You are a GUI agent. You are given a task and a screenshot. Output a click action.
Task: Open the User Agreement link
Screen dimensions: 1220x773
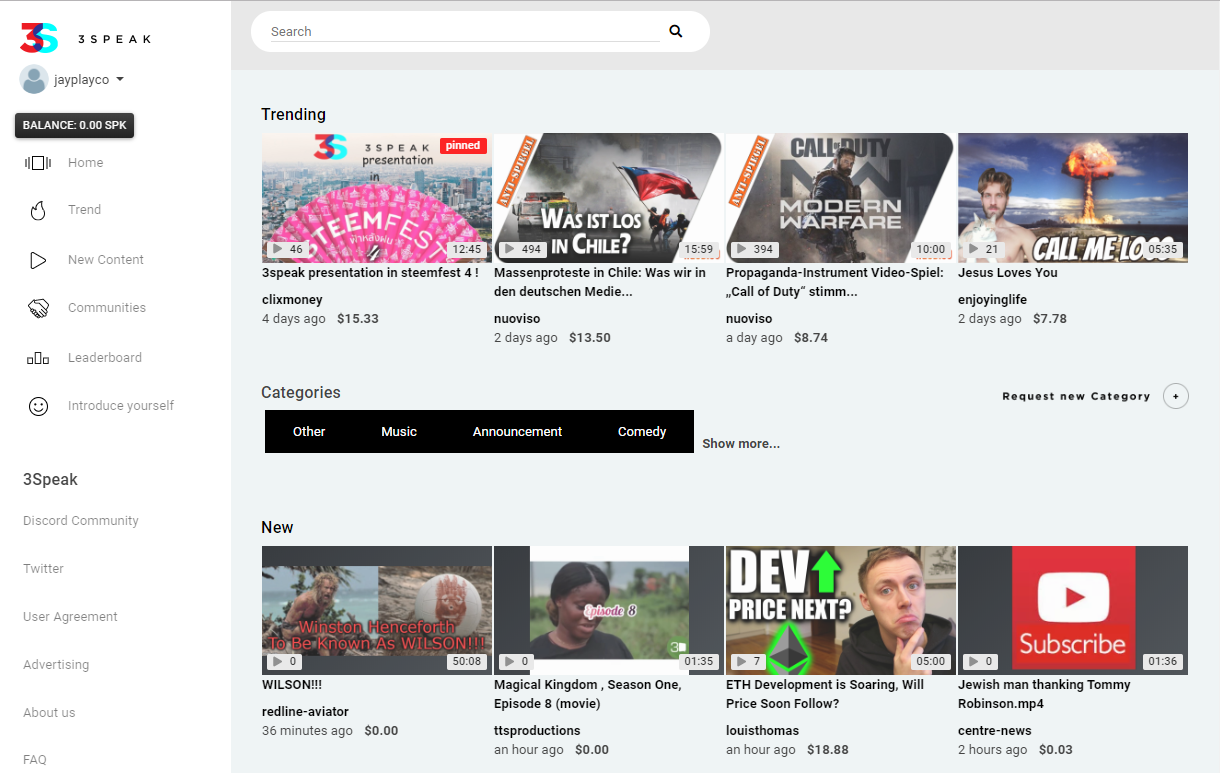click(x=70, y=617)
